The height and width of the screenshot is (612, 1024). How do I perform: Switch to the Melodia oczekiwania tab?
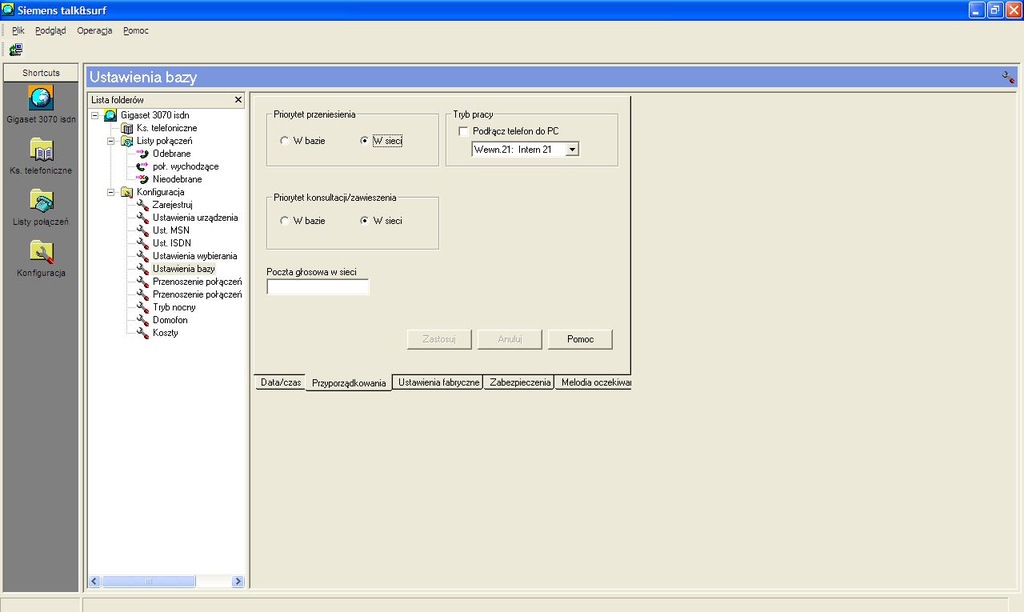click(594, 383)
